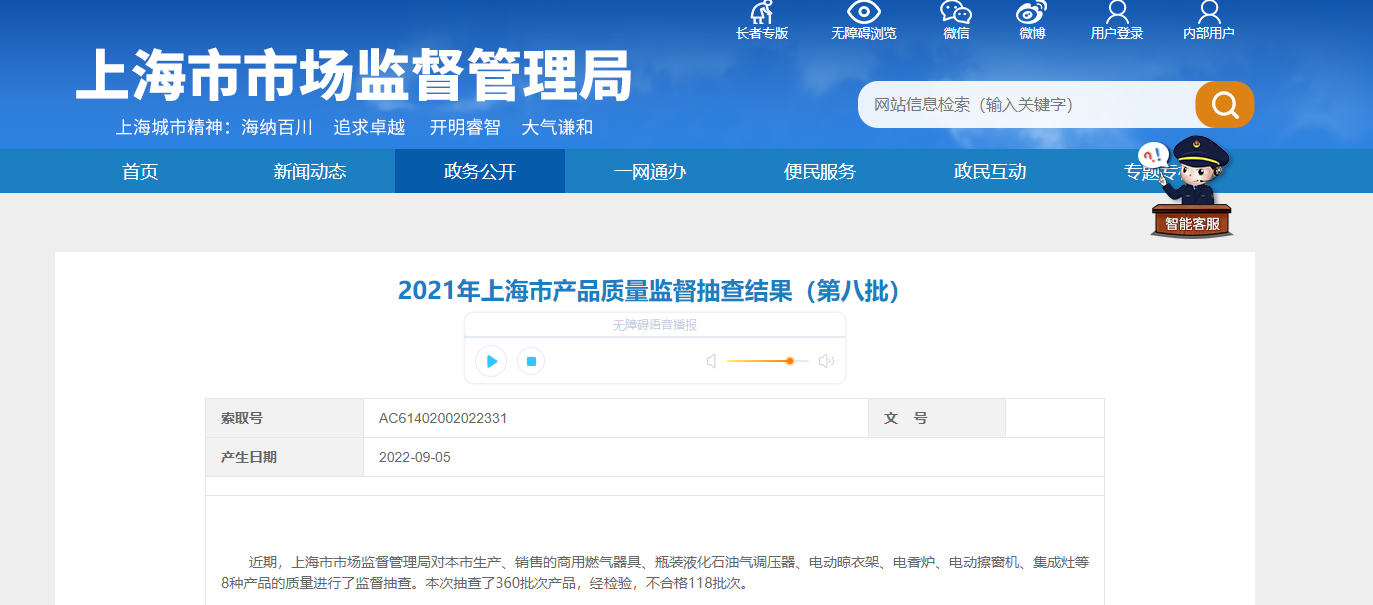The width and height of the screenshot is (1373, 605).
Task: Open the 便民服务 menu item
Action: click(x=820, y=171)
